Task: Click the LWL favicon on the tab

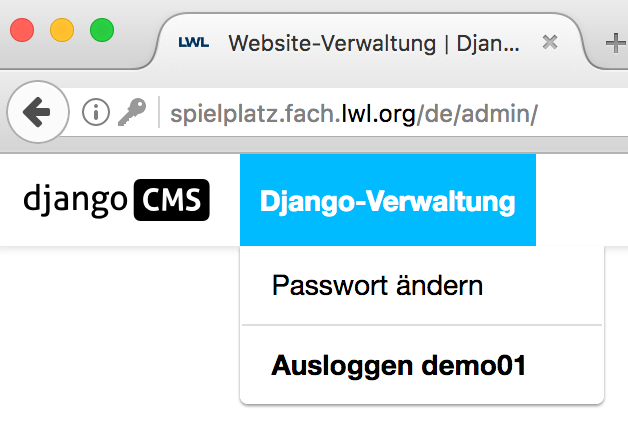Action: (x=191, y=43)
